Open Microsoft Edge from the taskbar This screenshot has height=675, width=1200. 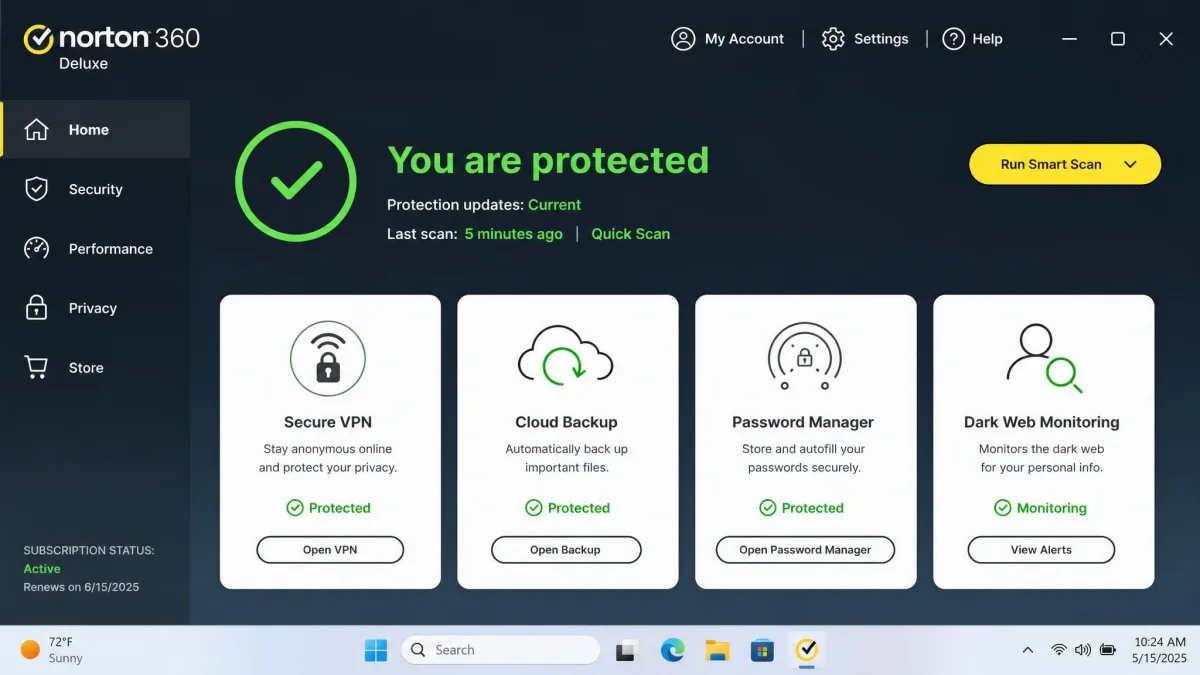(673, 650)
